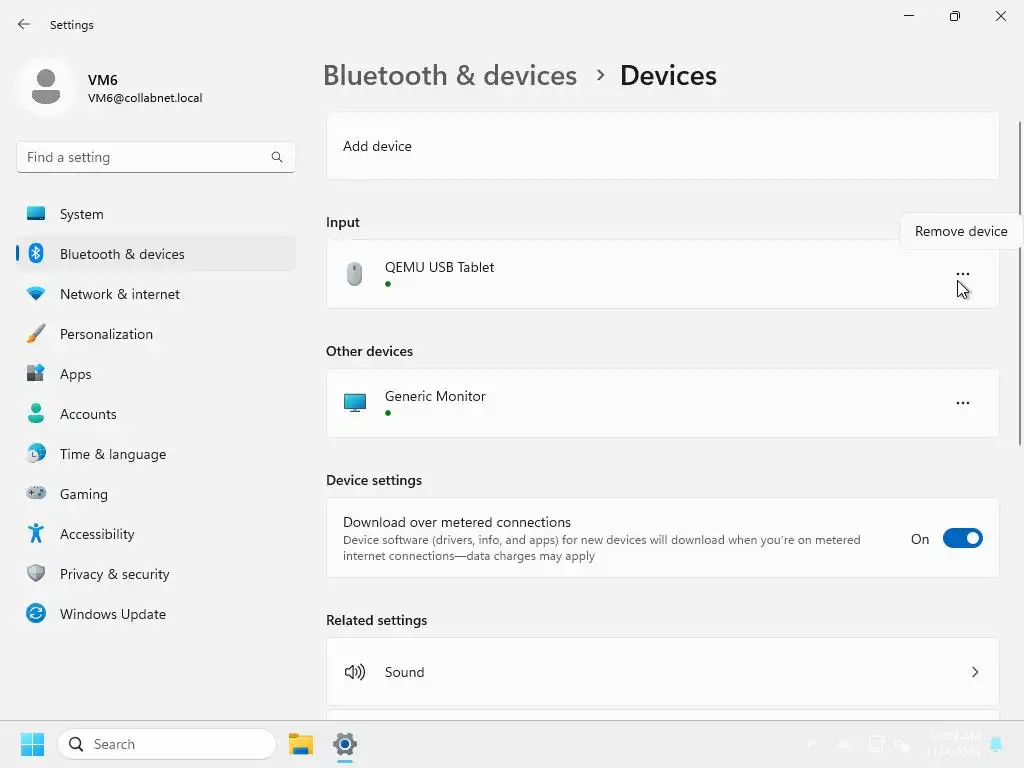This screenshot has width=1024, height=768.
Task: Click the QEMU USB Tablet mouse icon
Action: click(x=355, y=274)
